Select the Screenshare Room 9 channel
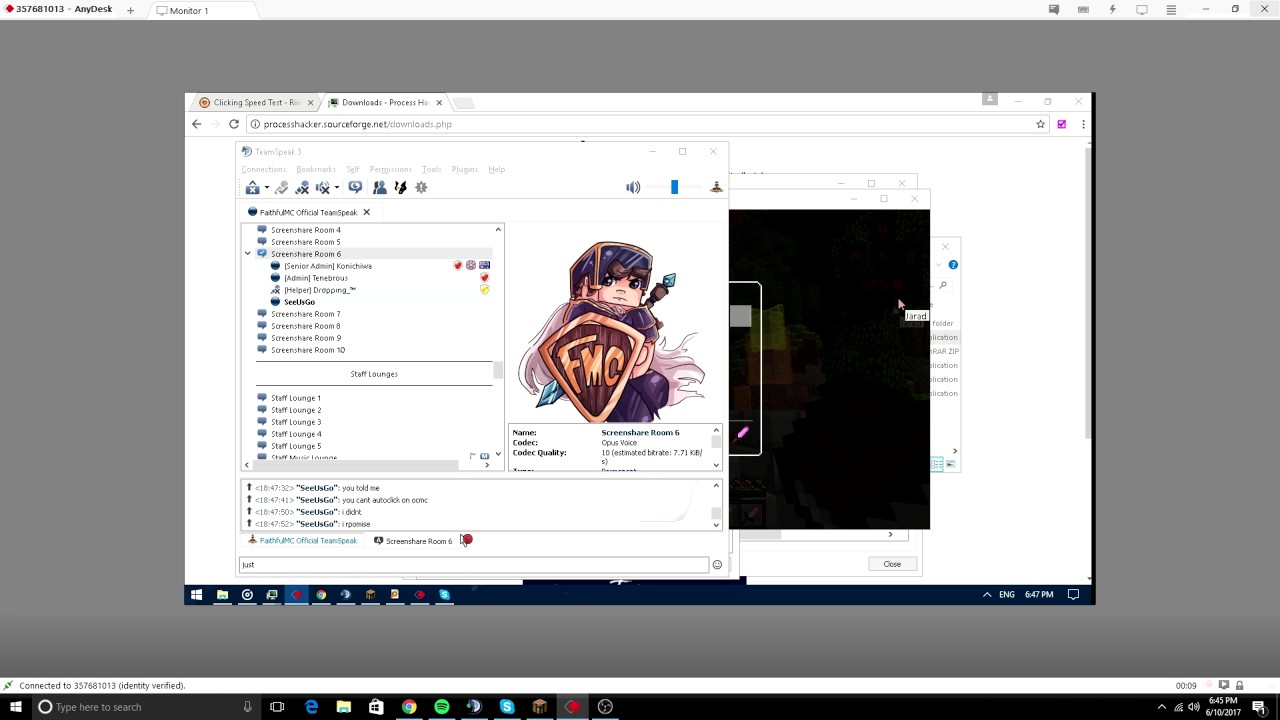Viewport: 1280px width, 720px height. click(x=305, y=338)
